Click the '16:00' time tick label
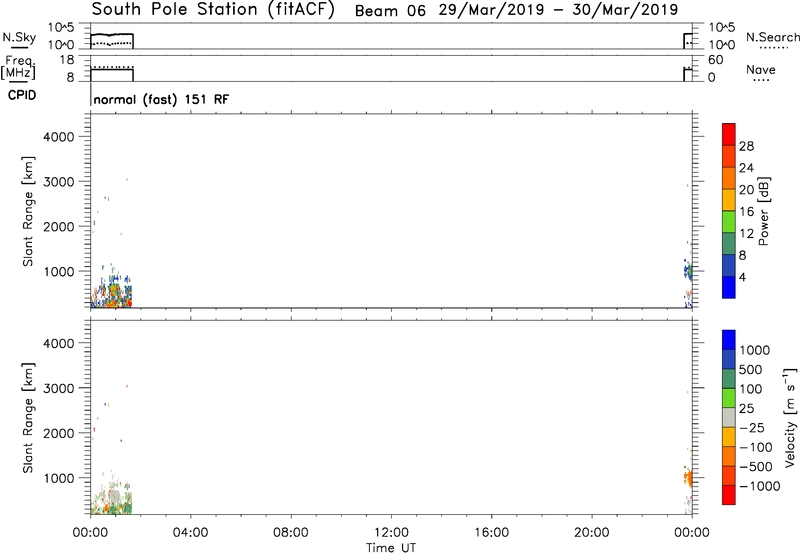 (x=491, y=533)
